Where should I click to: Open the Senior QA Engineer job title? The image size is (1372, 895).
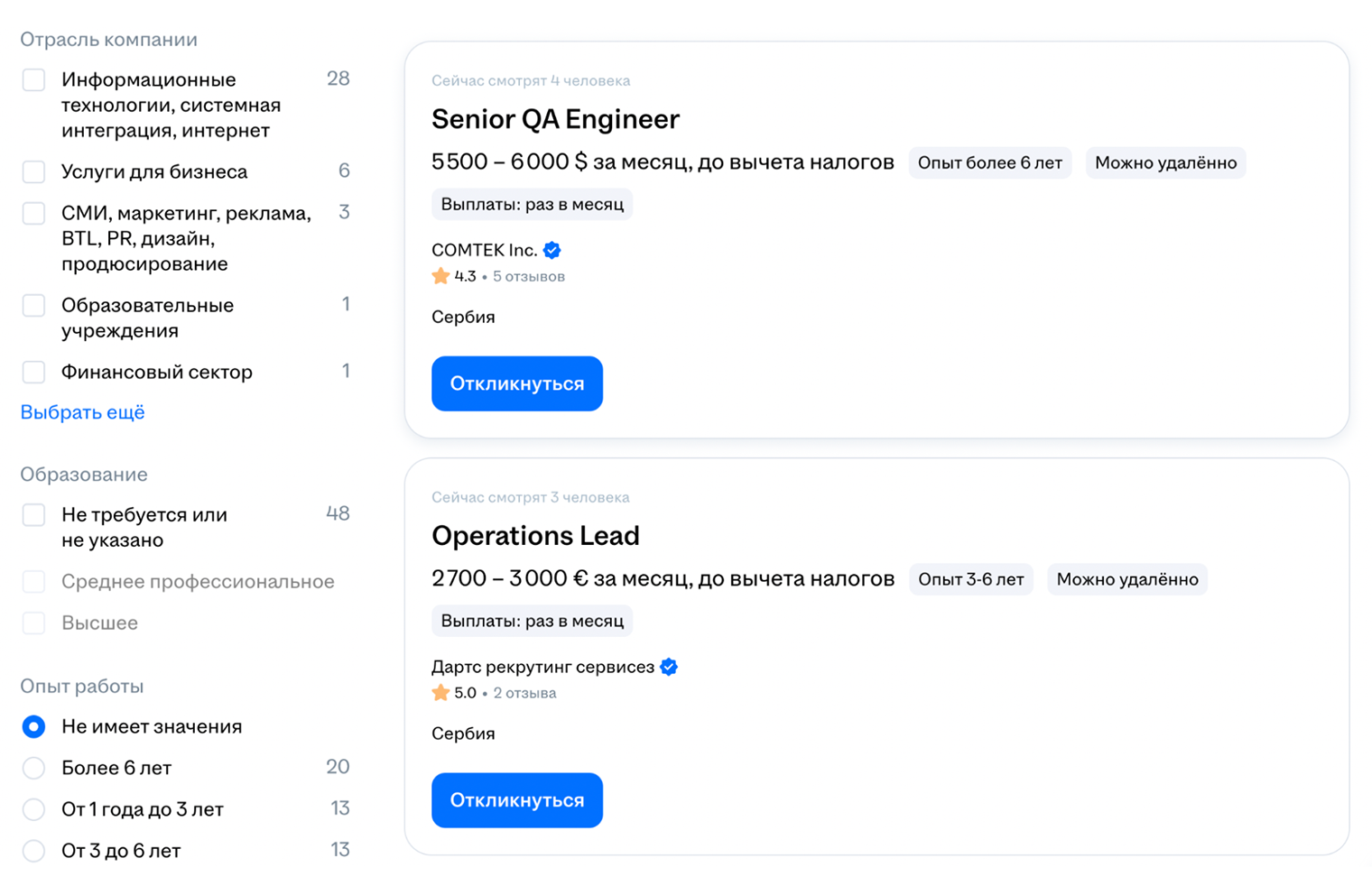point(555,119)
